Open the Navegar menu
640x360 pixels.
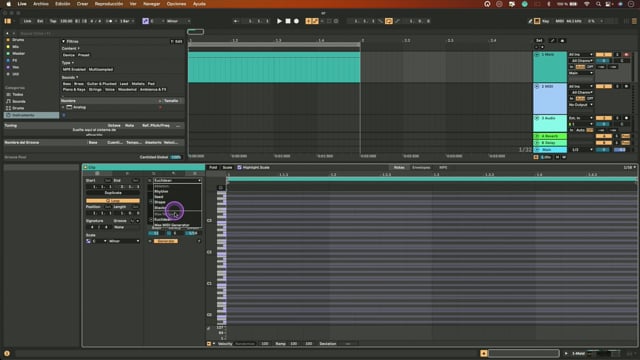click(151, 4)
